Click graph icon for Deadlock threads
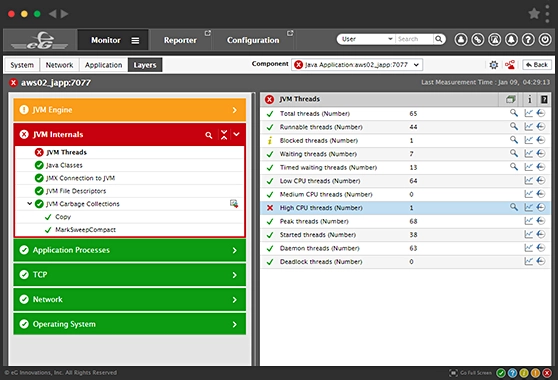The height and width of the screenshot is (380, 558). point(528,262)
